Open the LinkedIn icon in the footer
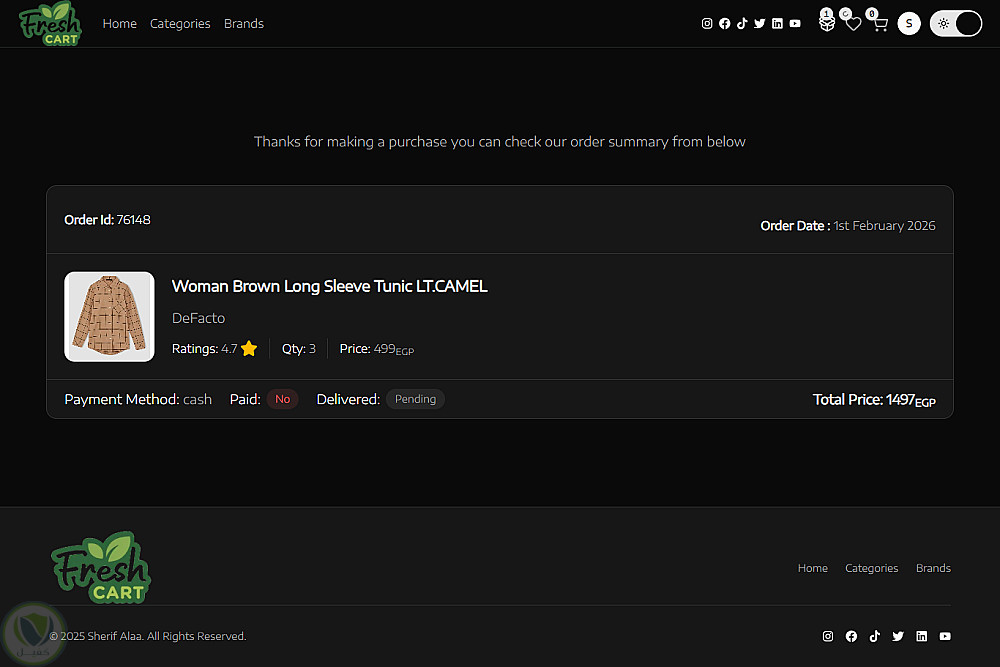This screenshot has height=667, width=1000. pos(922,636)
